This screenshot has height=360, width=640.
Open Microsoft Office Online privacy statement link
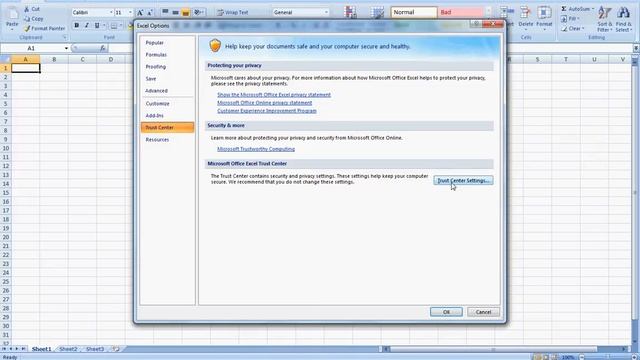click(264, 103)
